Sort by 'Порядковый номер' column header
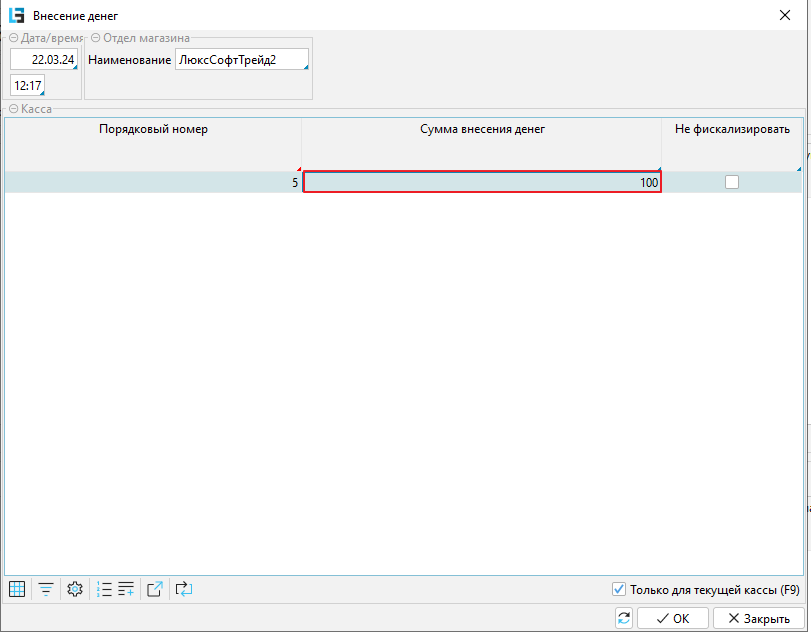Screen dimensions: 811x634 (153, 129)
